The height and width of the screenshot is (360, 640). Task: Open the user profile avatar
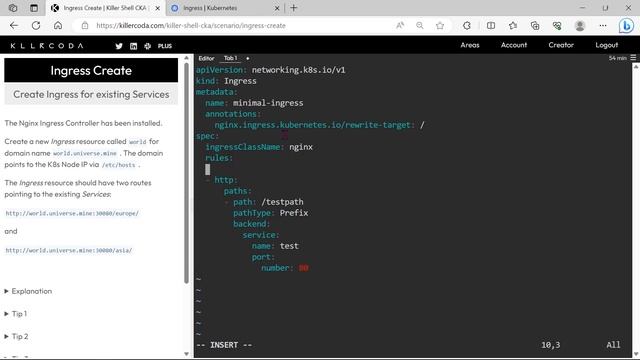[x=580, y=25]
